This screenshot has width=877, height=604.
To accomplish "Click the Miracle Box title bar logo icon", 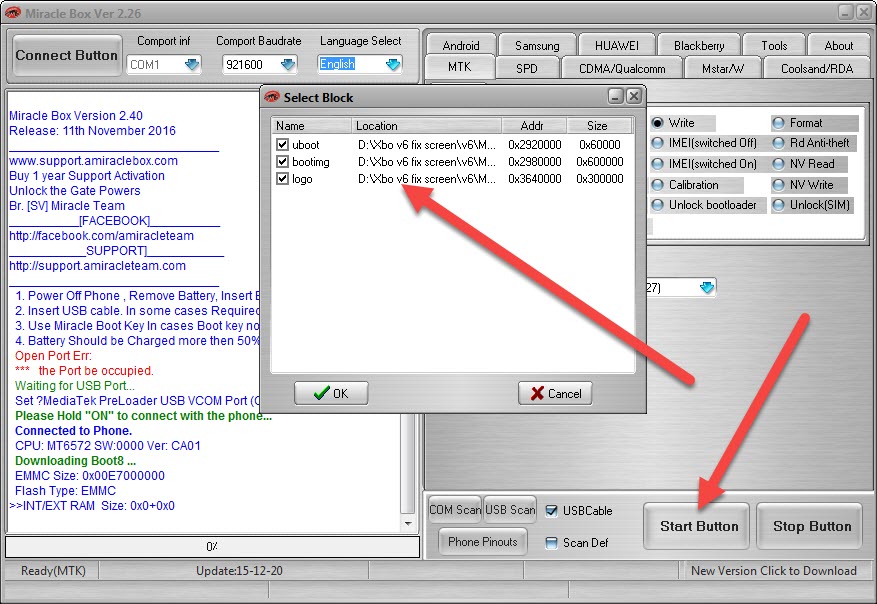I will coord(12,12).
